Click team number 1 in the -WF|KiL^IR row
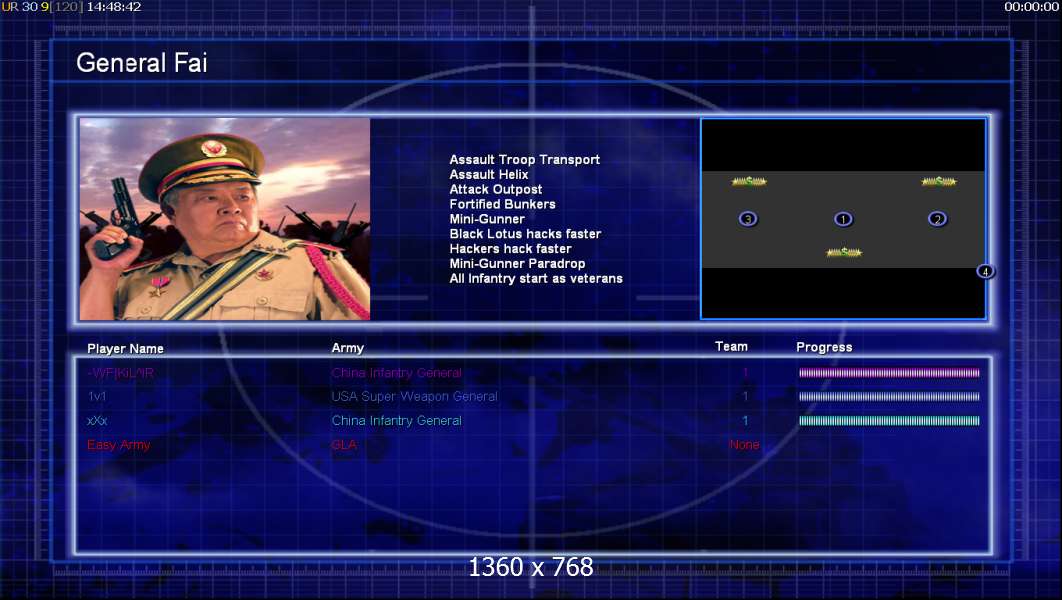The image size is (1062, 600). 745,373
